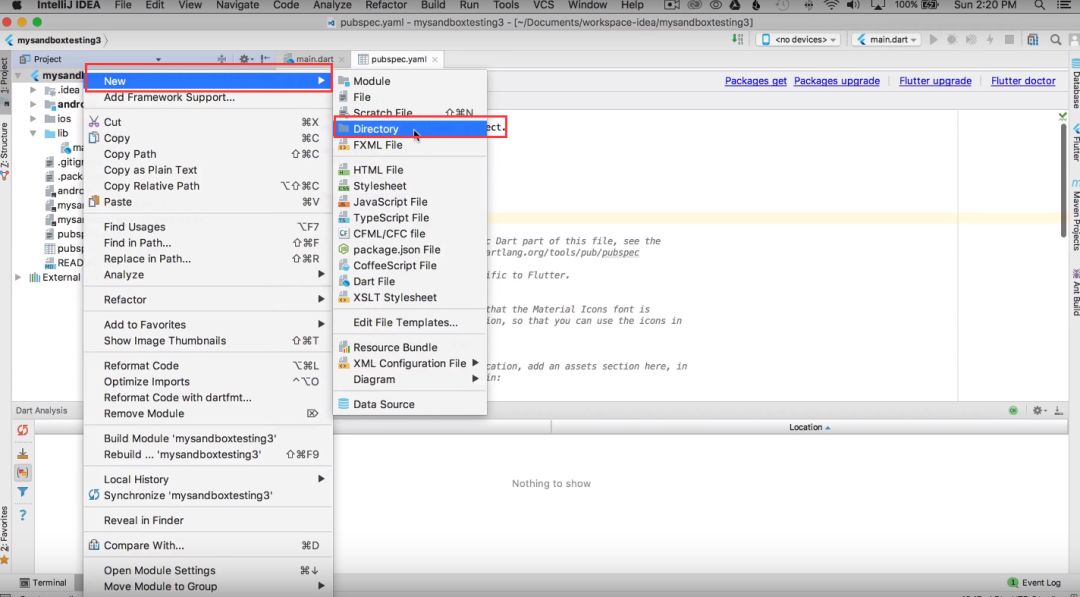Expand the .idea folder
The width and height of the screenshot is (1080, 597).
pos(33,90)
